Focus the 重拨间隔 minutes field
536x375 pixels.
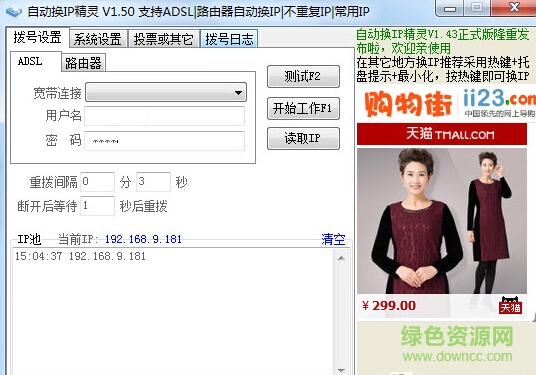97,182
